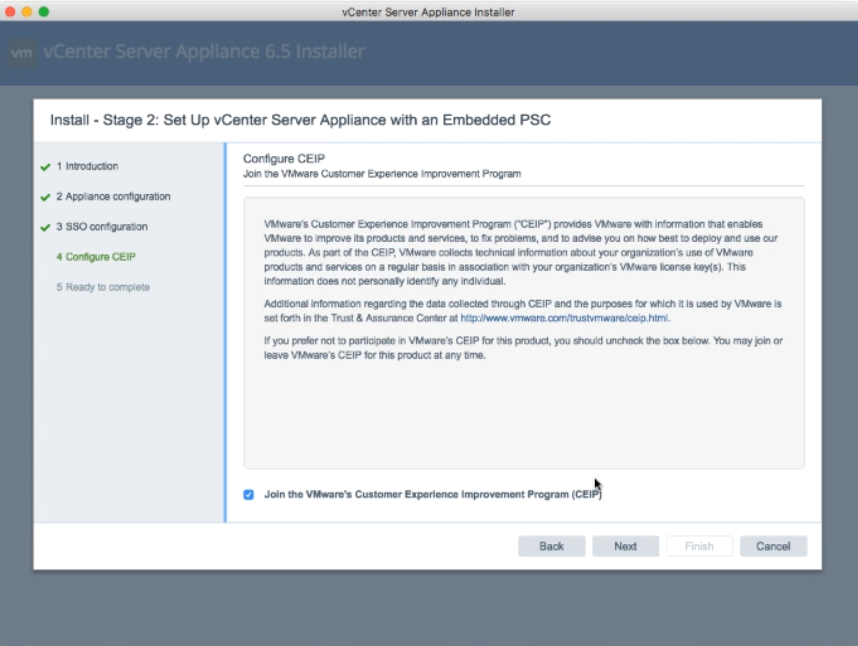This screenshot has height=646, width=858.
Task: Cancel the installer wizard
Action: click(773, 546)
